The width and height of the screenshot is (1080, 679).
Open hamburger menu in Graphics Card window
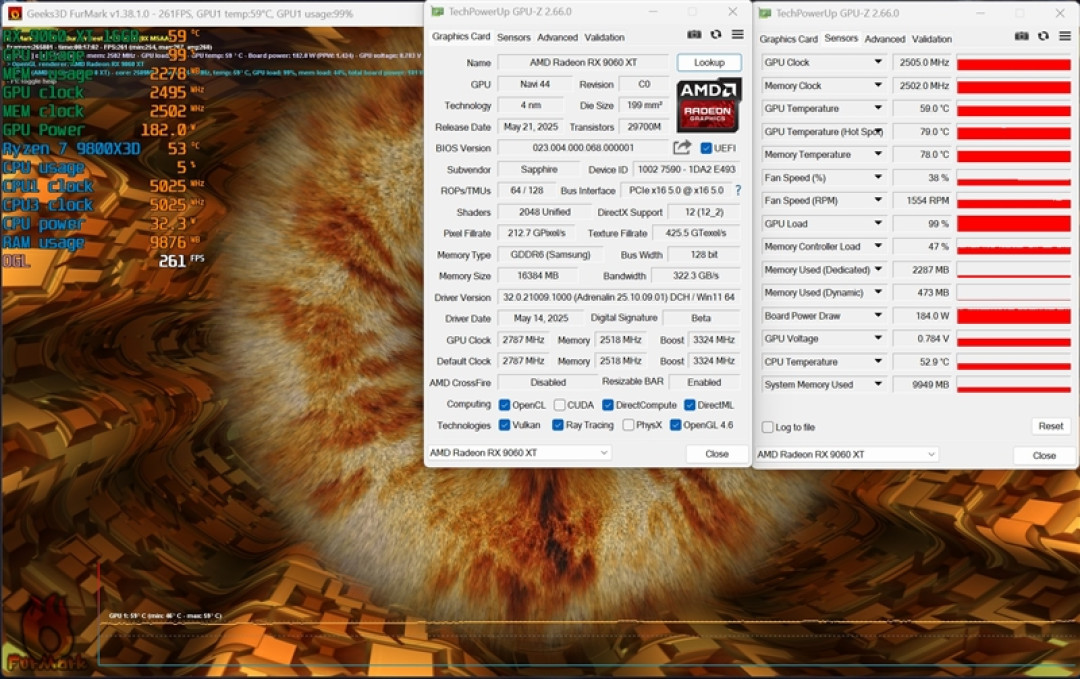[x=738, y=34]
